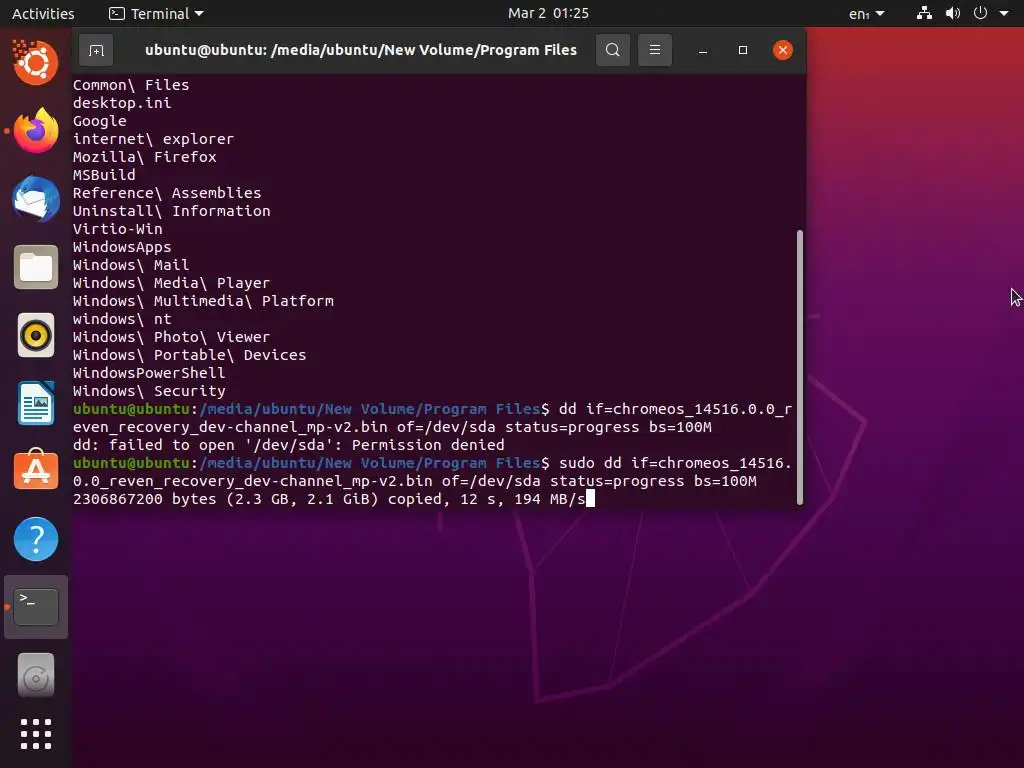Open the Activities overview
The image size is (1024, 768).
pyautogui.click(x=43, y=13)
